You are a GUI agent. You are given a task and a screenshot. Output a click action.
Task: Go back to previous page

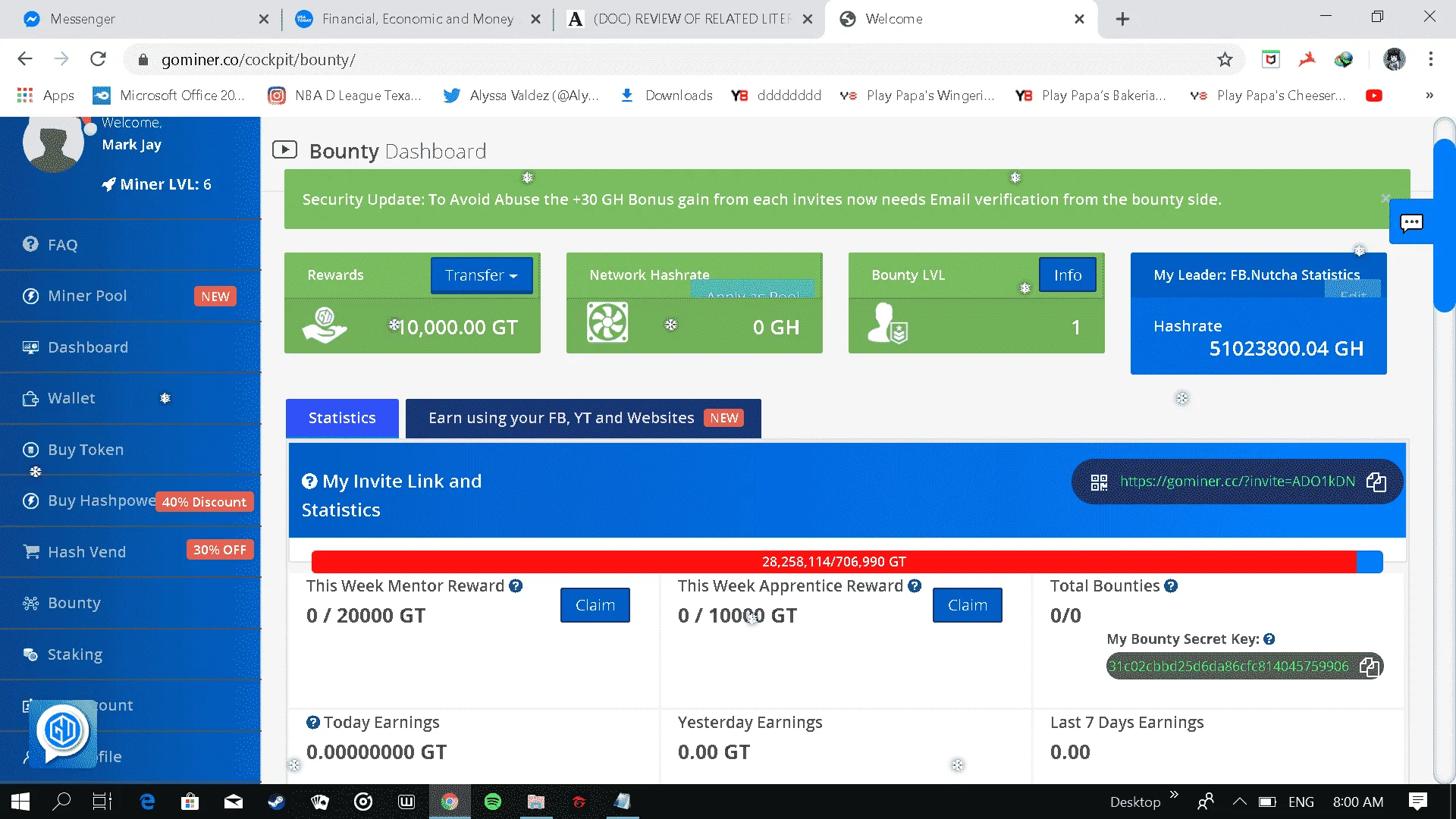(x=25, y=59)
